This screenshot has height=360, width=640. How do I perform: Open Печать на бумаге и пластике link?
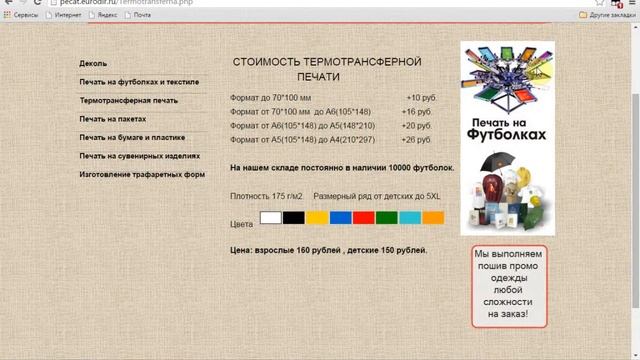tap(132, 138)
